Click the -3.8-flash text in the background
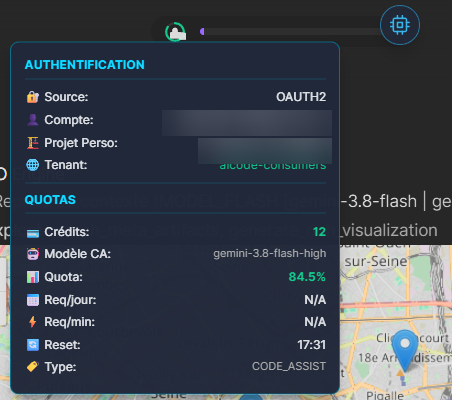The height and width of the screenshot is (400, 452). [378, 201]
